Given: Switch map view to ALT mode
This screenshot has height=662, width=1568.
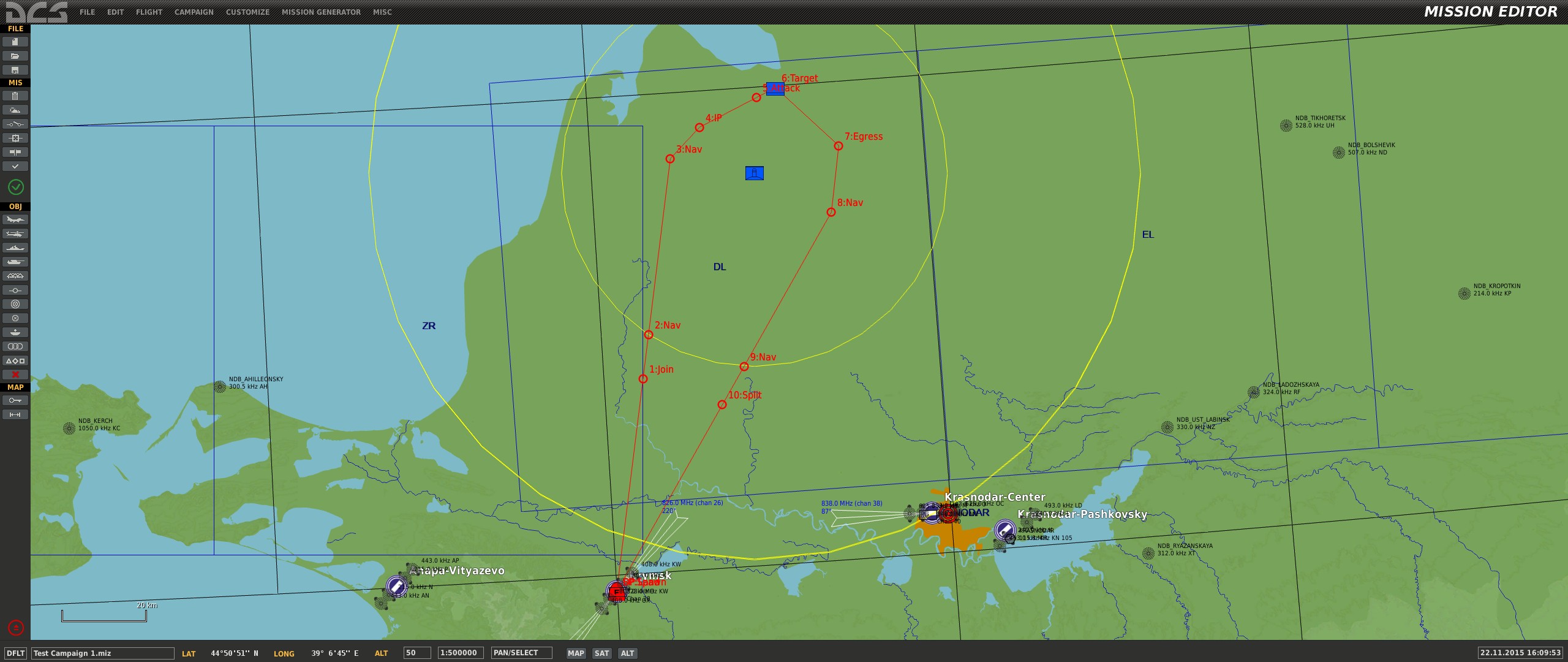Looking at the screenshot, I should [x=627, y=653].
